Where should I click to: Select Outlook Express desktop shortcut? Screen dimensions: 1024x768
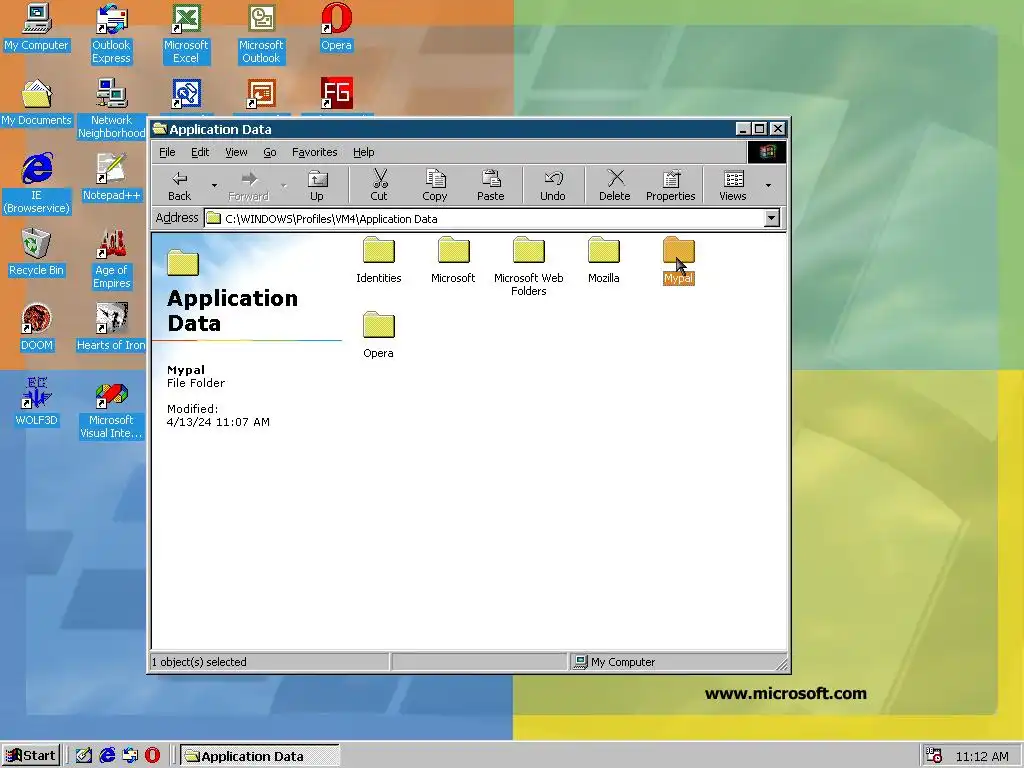tap(111, 34)
